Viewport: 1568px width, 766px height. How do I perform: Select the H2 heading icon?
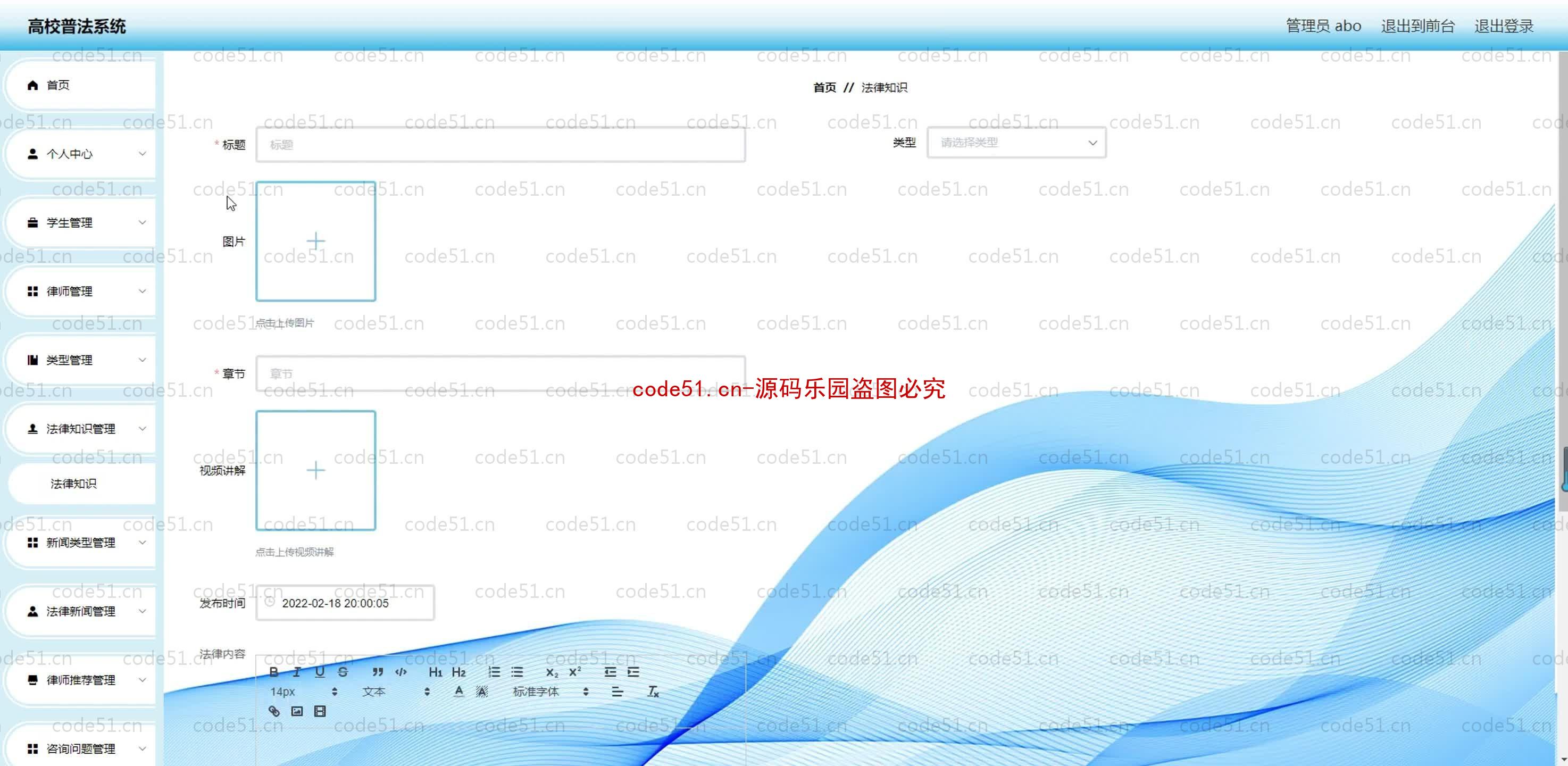[459, 671]
